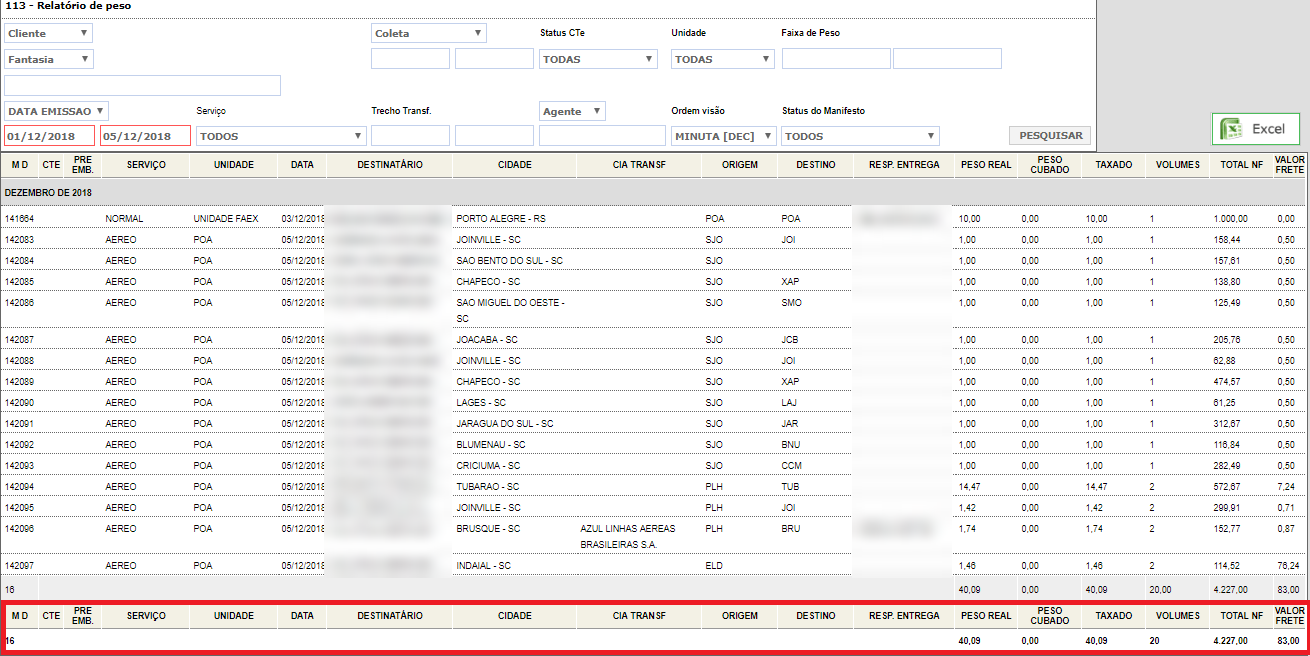Click the TUBARAO - SC city cell
1310x656 pixels.
[x=487, y=487]
